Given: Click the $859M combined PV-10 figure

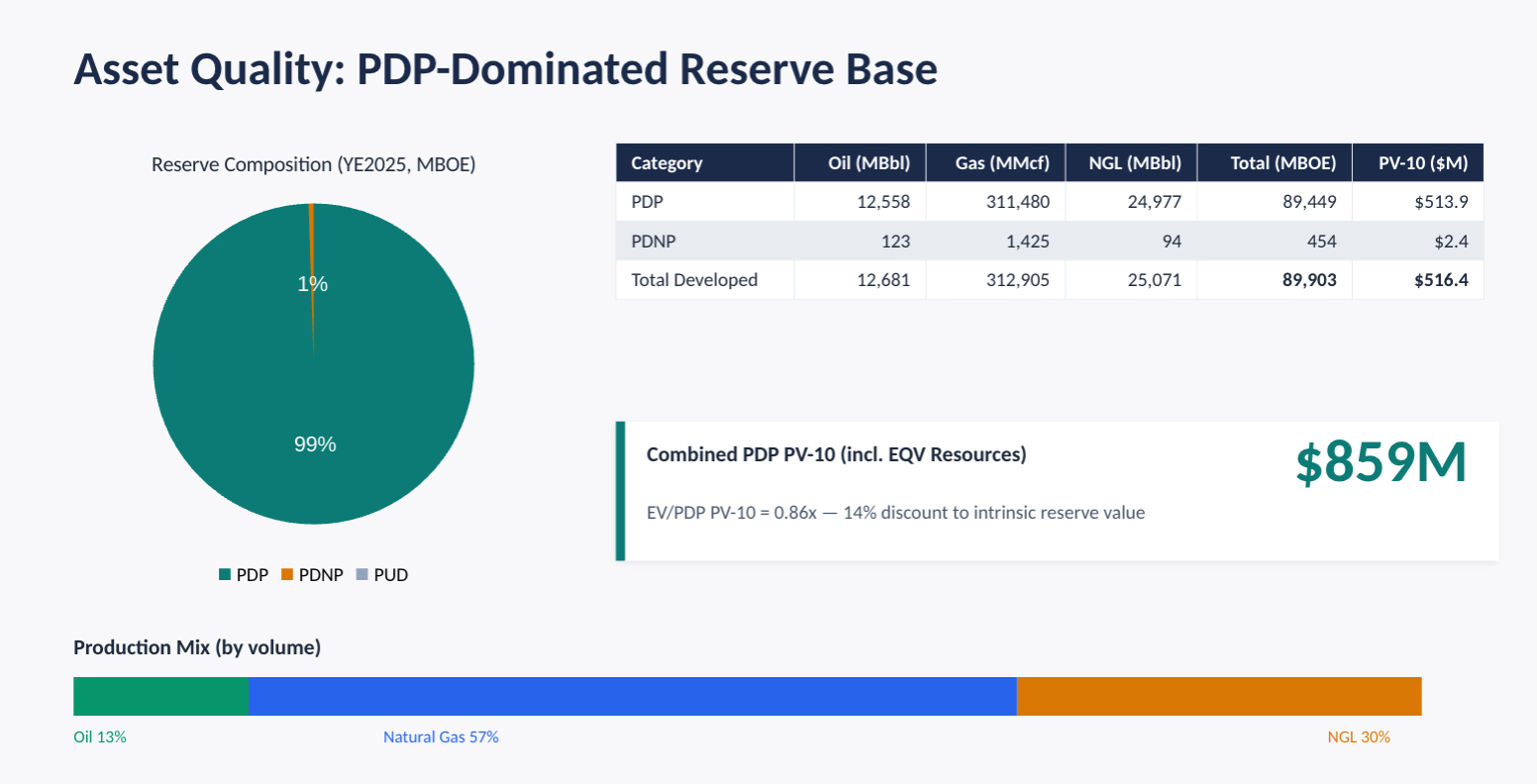Looking at the screenshot, I should (x=1381, y=463).
